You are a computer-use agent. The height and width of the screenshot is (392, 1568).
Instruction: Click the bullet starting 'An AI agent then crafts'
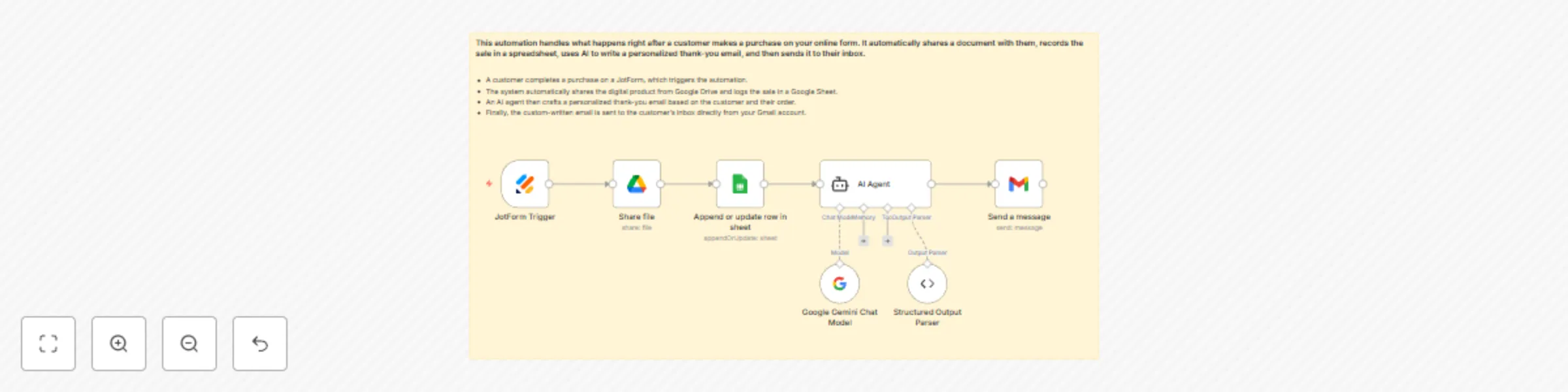[640, 102]
